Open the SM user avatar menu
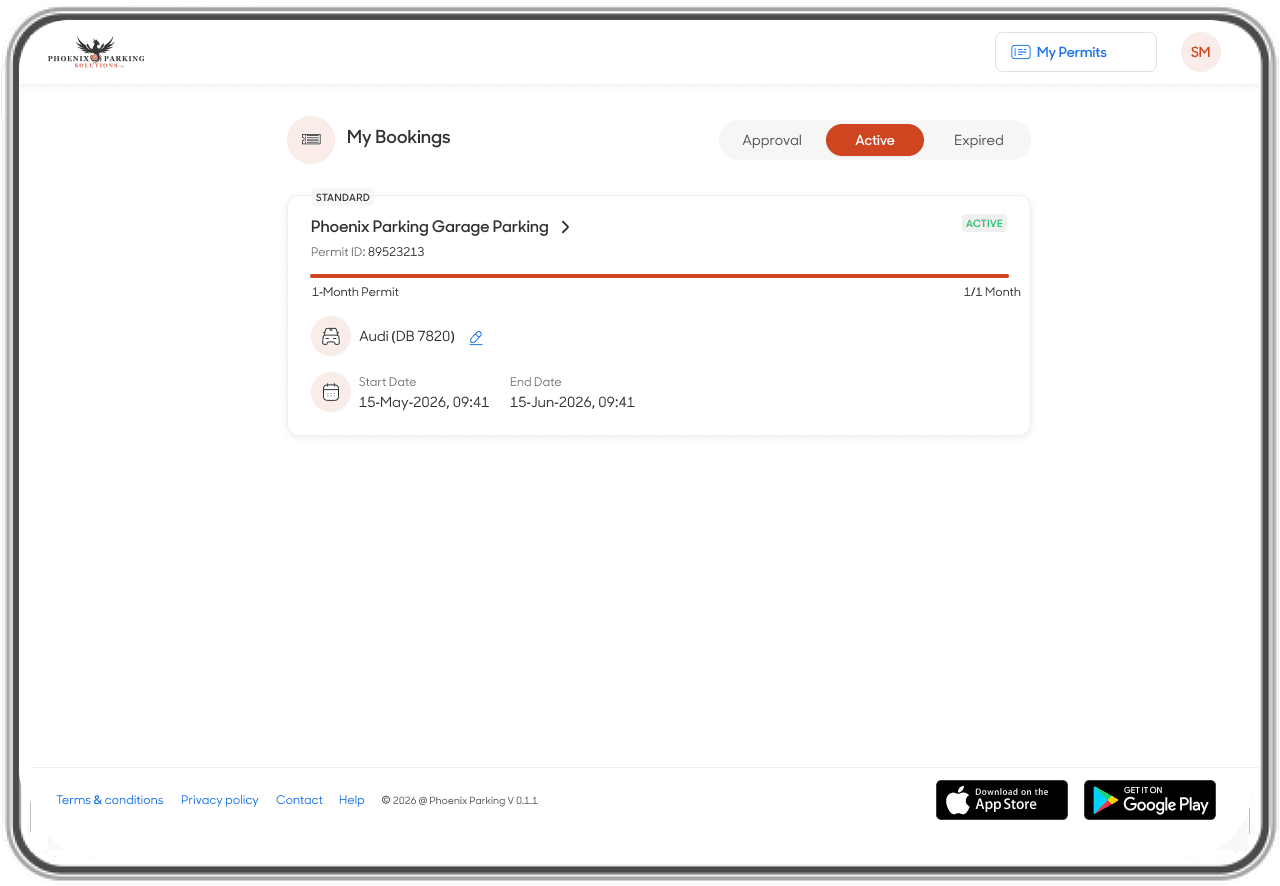 (x=1200, y=52)
